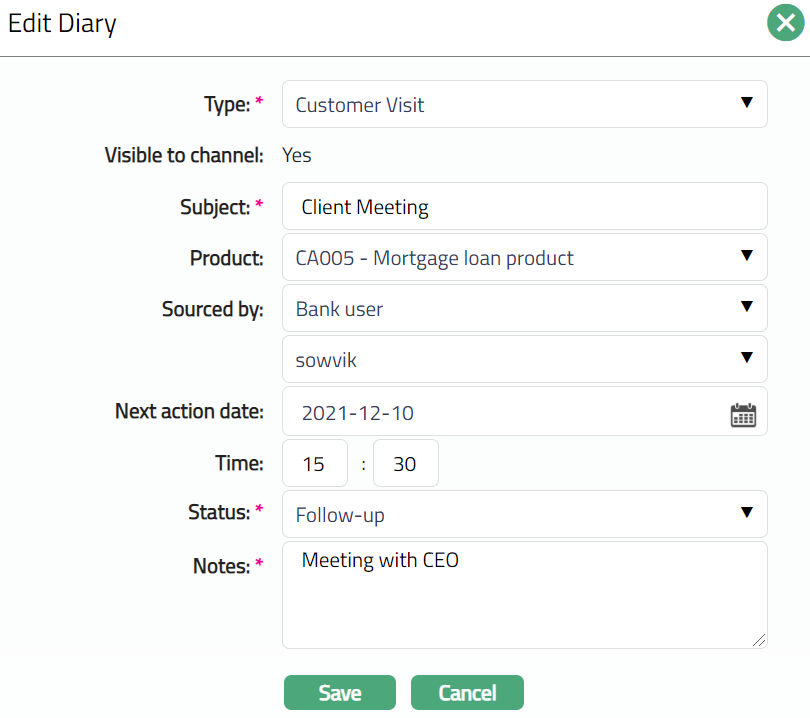Select the minutes field showing 30
The image size is (810, 718).
pos(405,464)
